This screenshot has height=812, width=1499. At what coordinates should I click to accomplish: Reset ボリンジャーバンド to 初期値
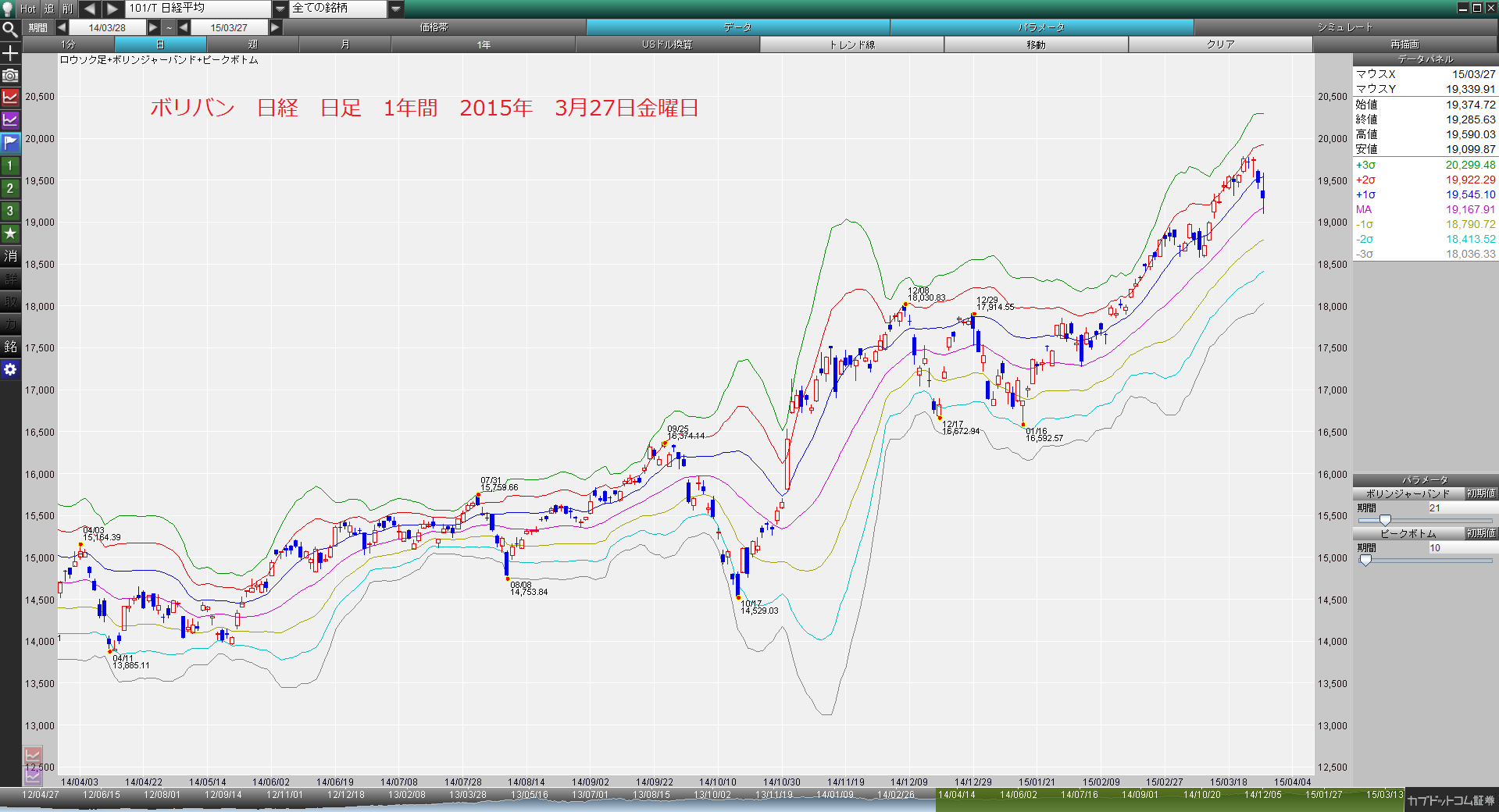tap(1481, 493)
